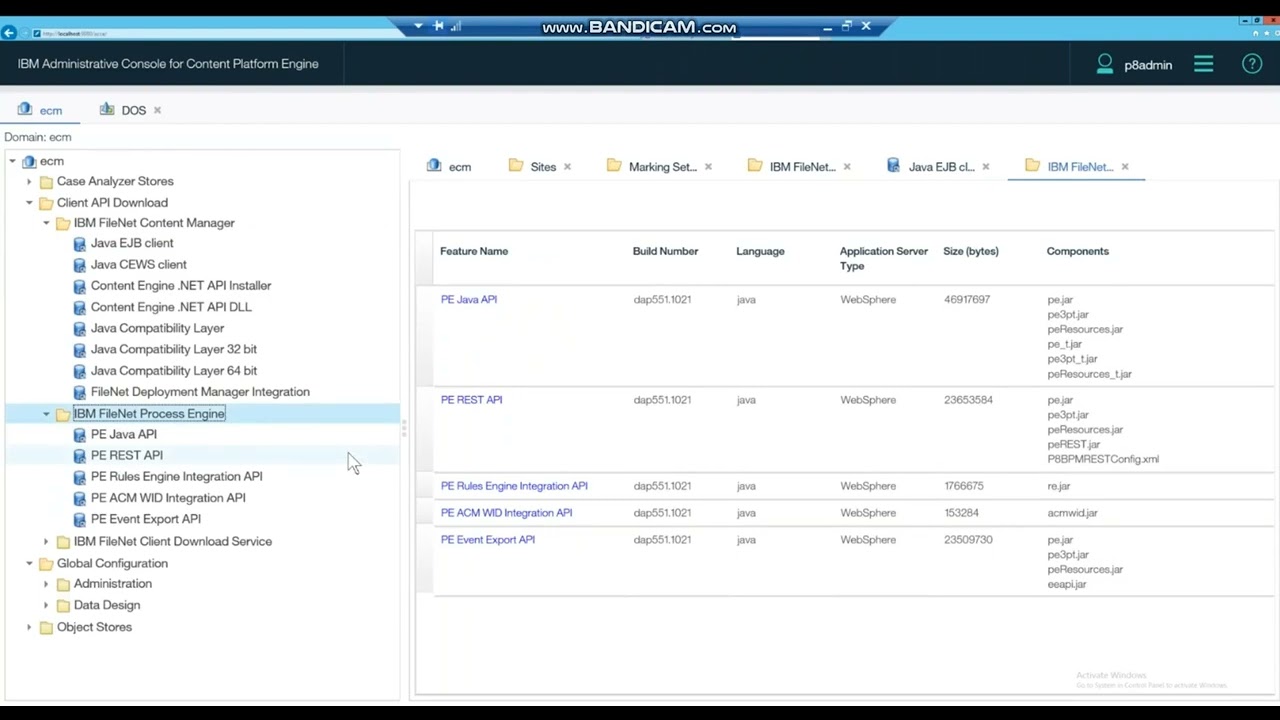Select Java Compatibility Layer tree item
The height and width of the screenshot is (720, 1280).
[x=157, y=328]
